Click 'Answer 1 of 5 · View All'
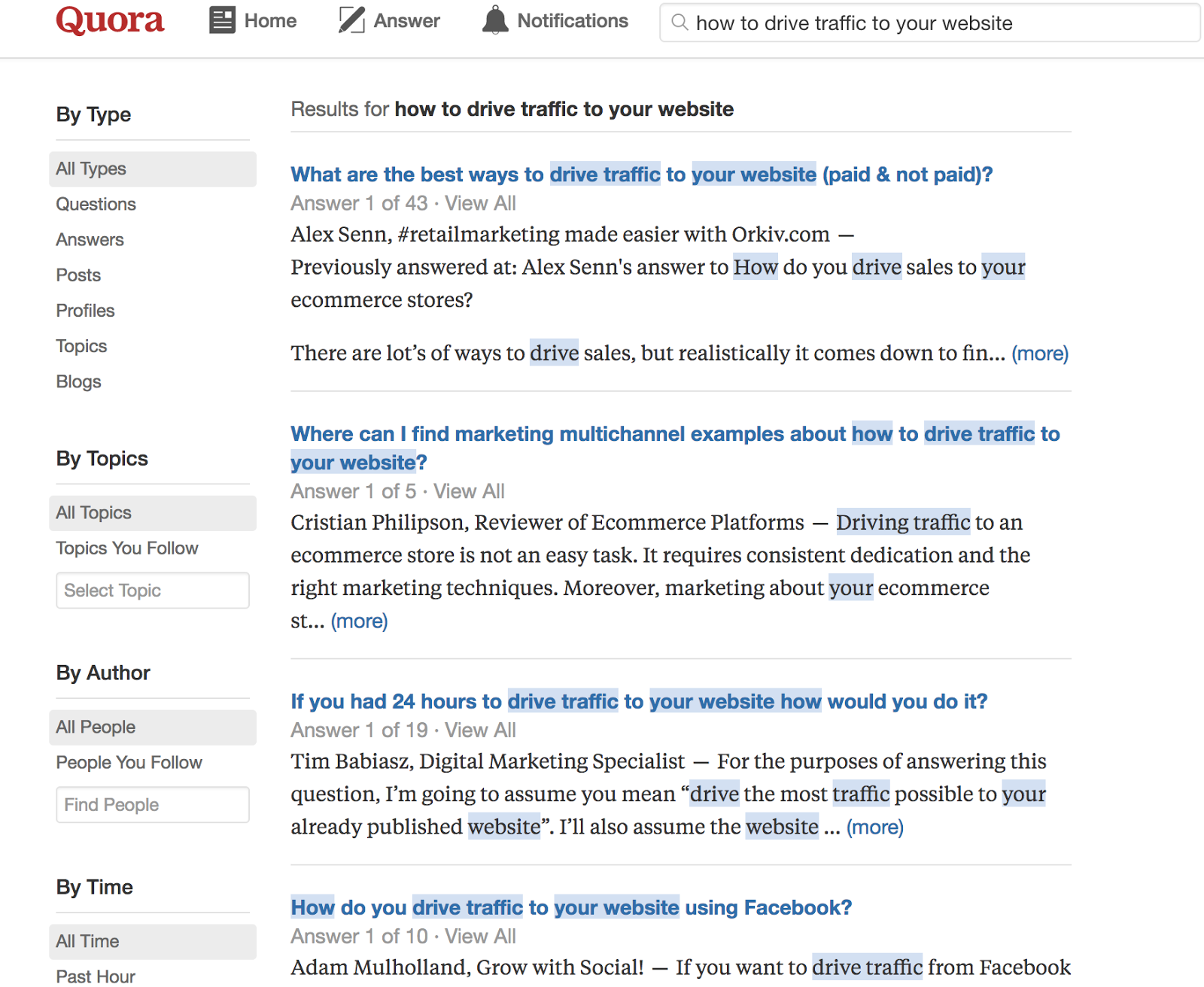 (x=397, y=491)
